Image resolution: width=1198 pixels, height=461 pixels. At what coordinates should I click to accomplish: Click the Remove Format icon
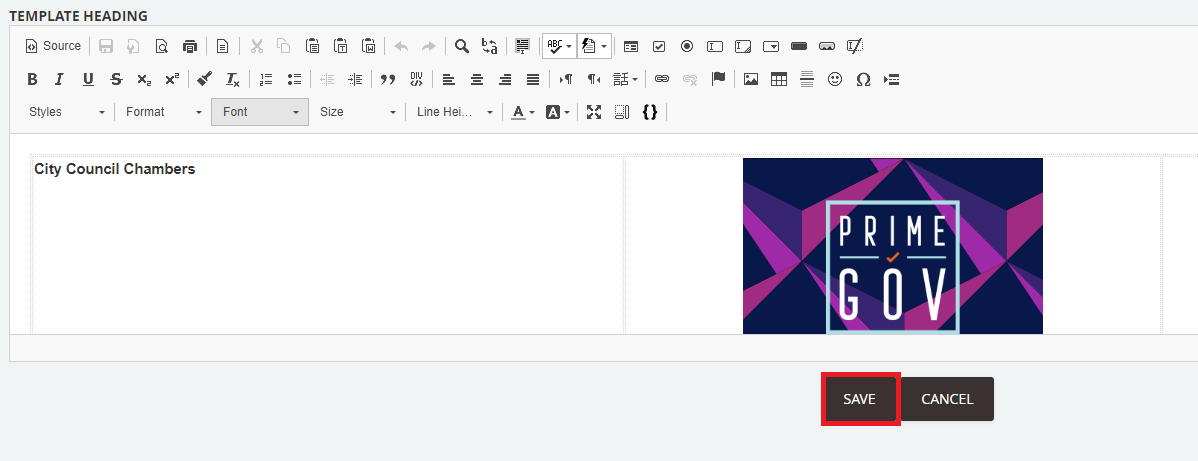coord(232,79)
